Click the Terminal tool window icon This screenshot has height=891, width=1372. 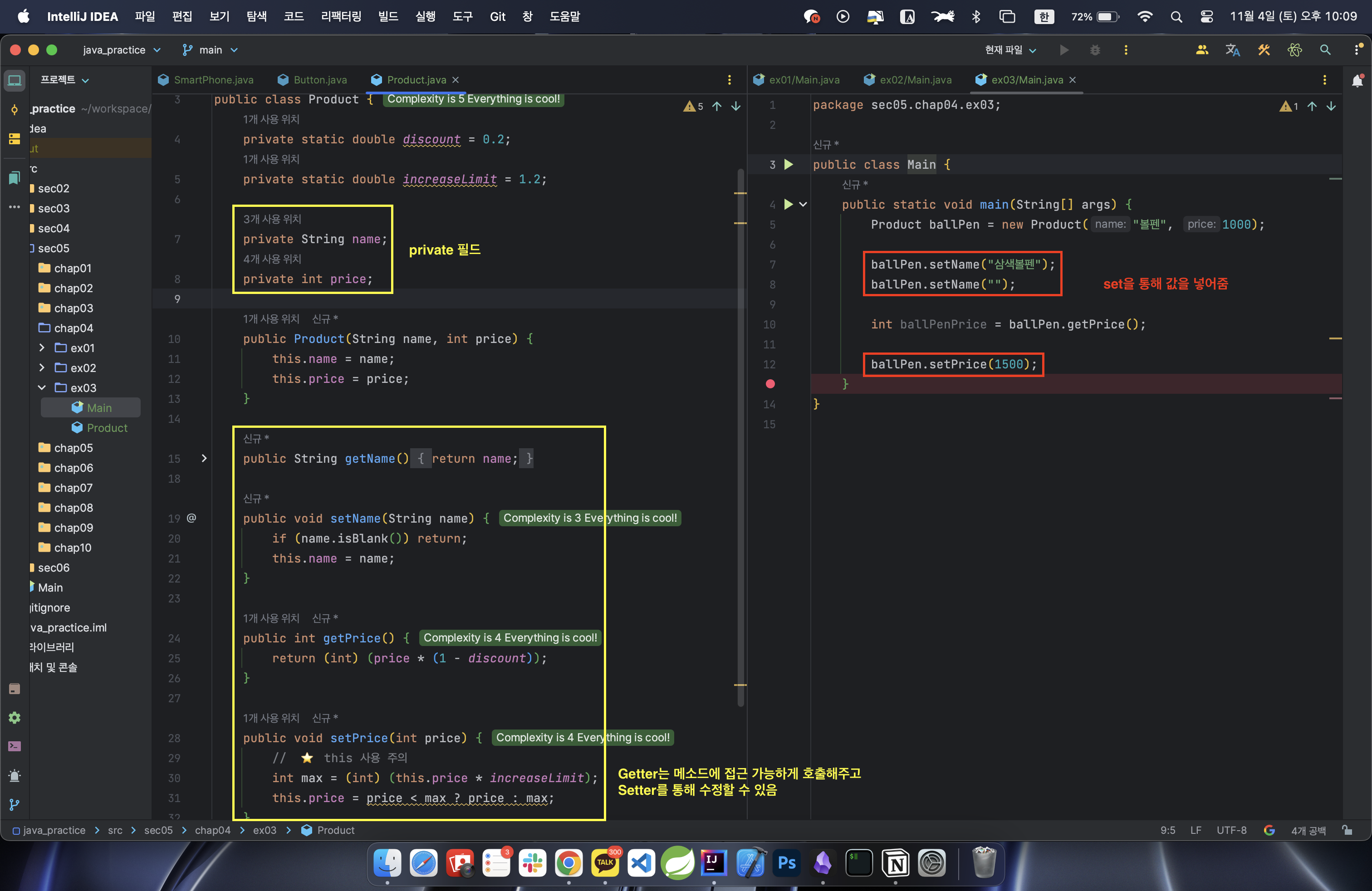(x=15, y=746)
